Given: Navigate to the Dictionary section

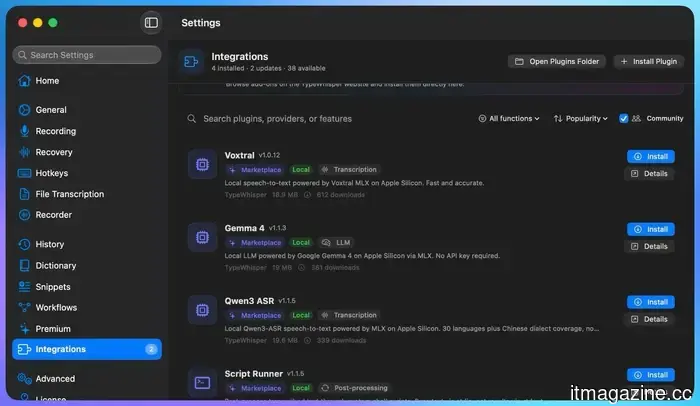Looking at the screenshot, I should click(87, 265).
